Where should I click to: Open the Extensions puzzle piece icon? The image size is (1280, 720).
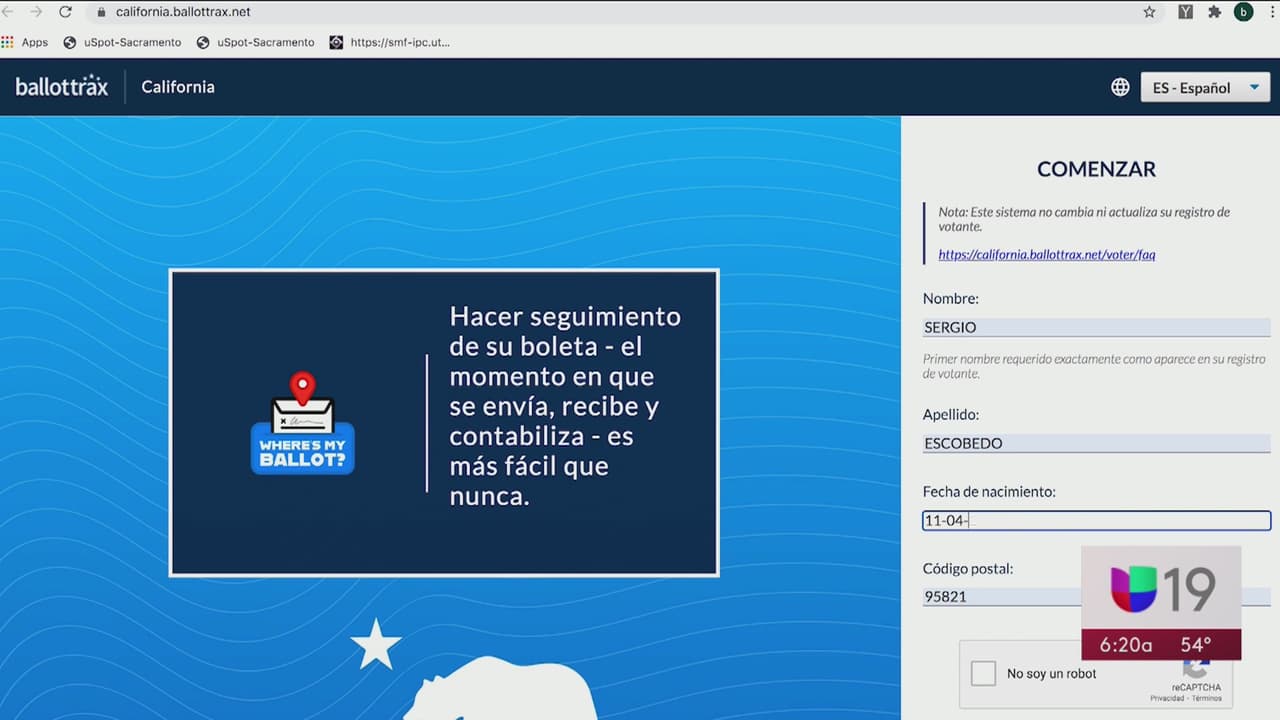click(x=1214, y=12)
